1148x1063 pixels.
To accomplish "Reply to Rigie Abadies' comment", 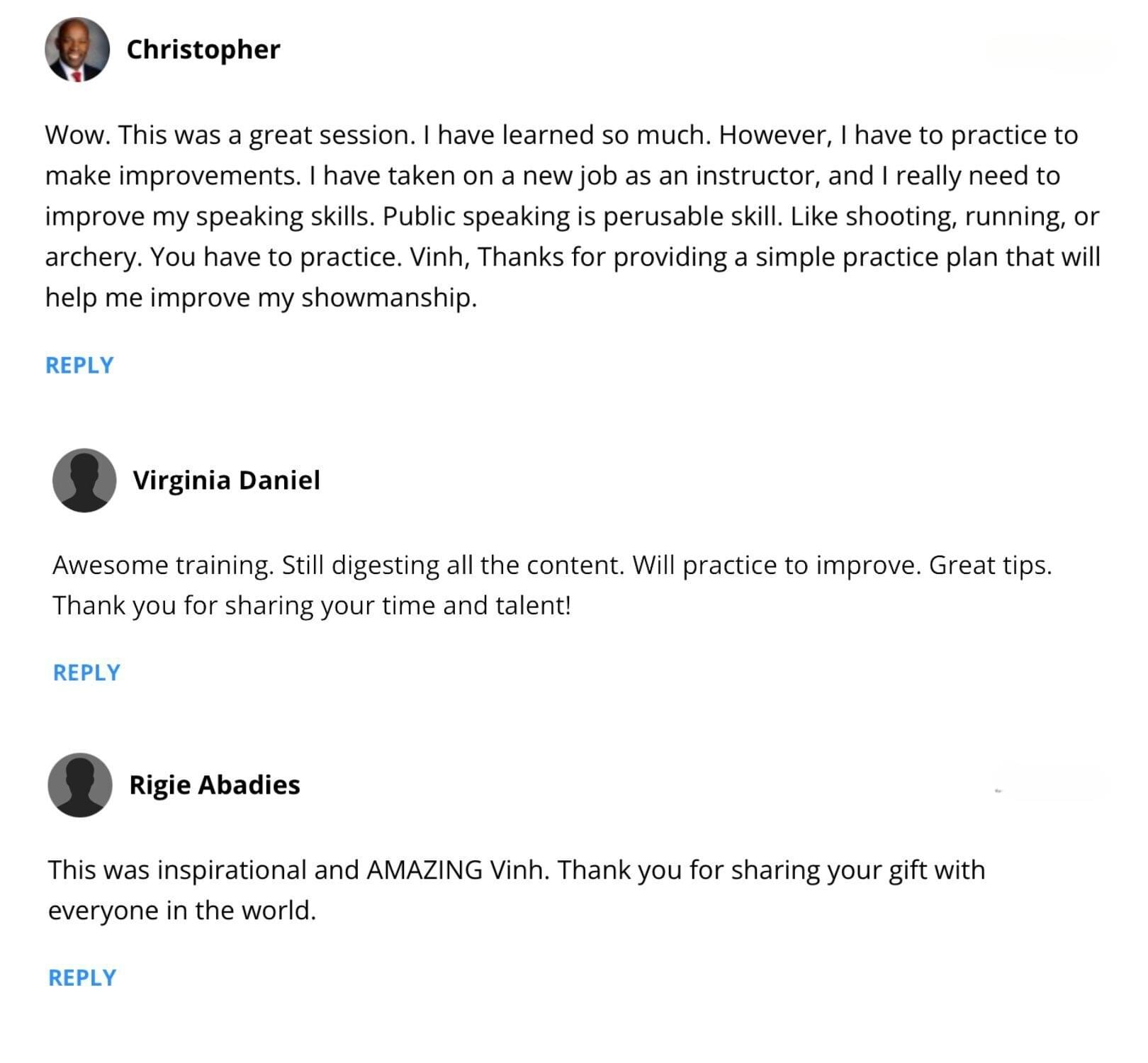I will (82, 978).
